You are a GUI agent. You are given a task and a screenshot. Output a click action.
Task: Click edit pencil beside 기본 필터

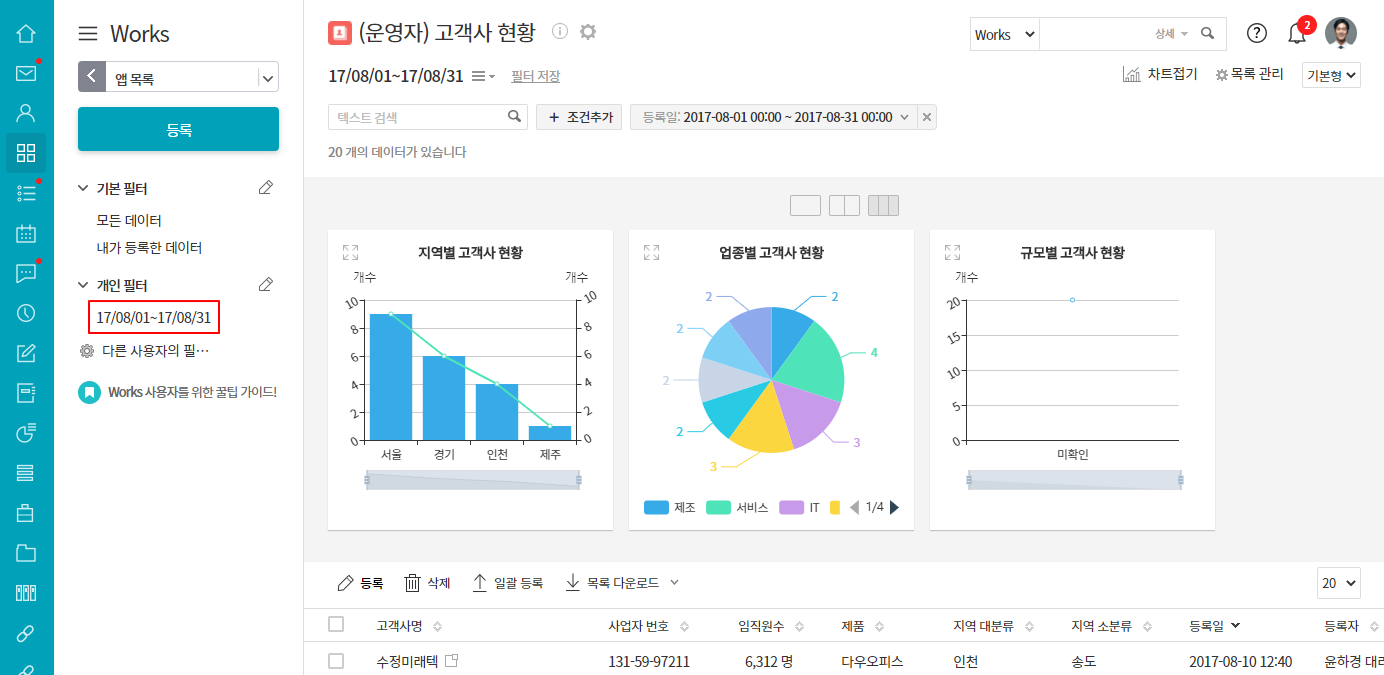tap(265, 188)
